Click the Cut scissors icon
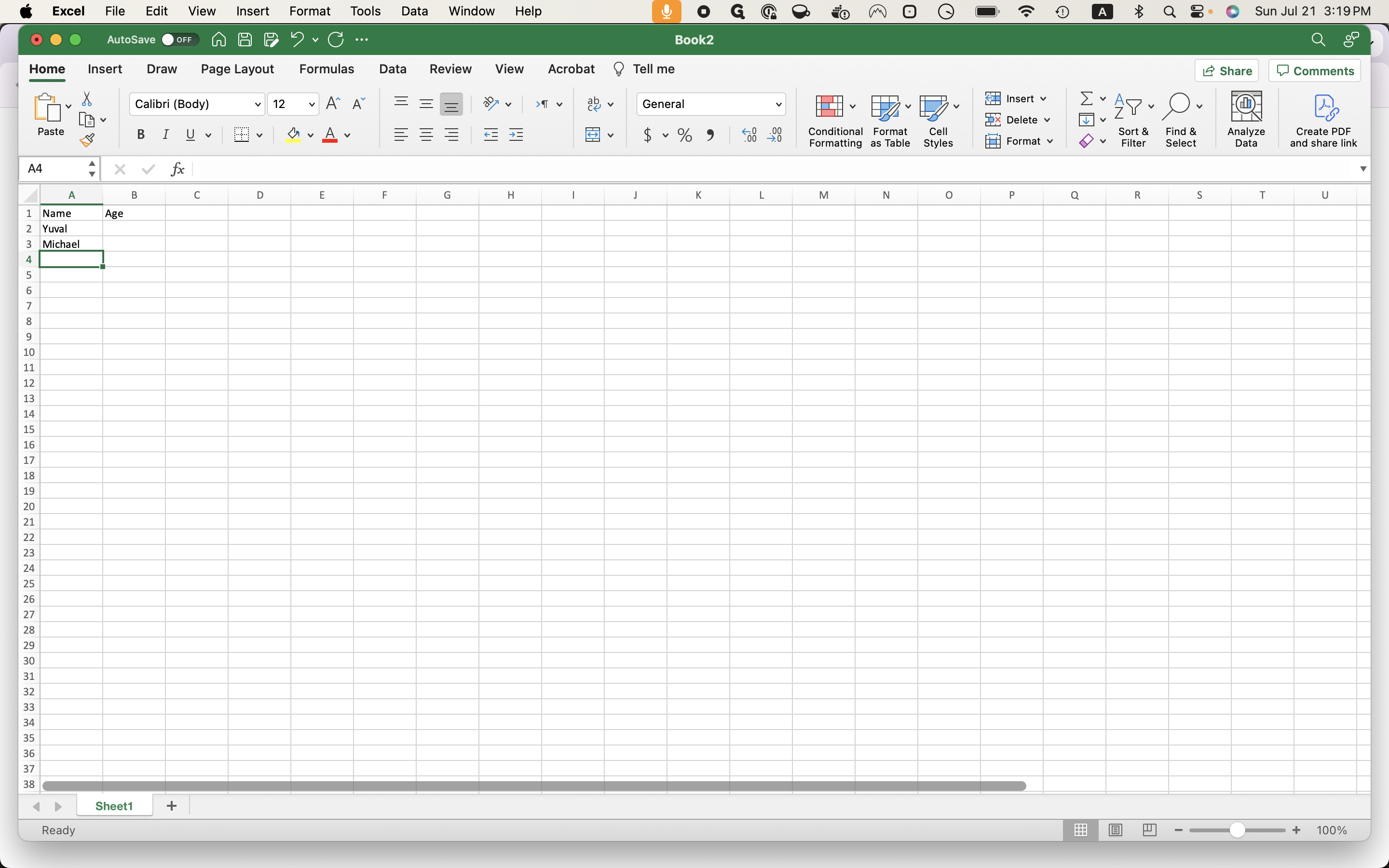The height and width of the screenshot is (868, 1389). (x=87, y=99)
